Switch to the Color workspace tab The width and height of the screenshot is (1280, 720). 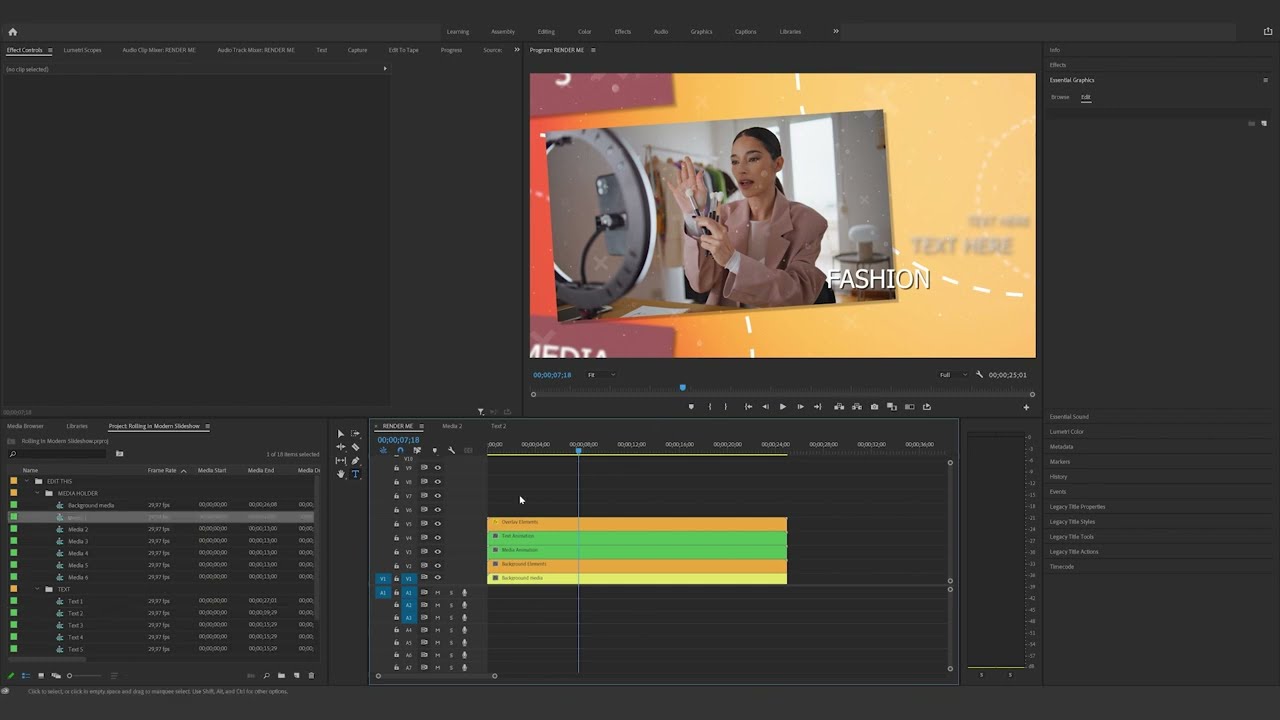click(584, 32)
